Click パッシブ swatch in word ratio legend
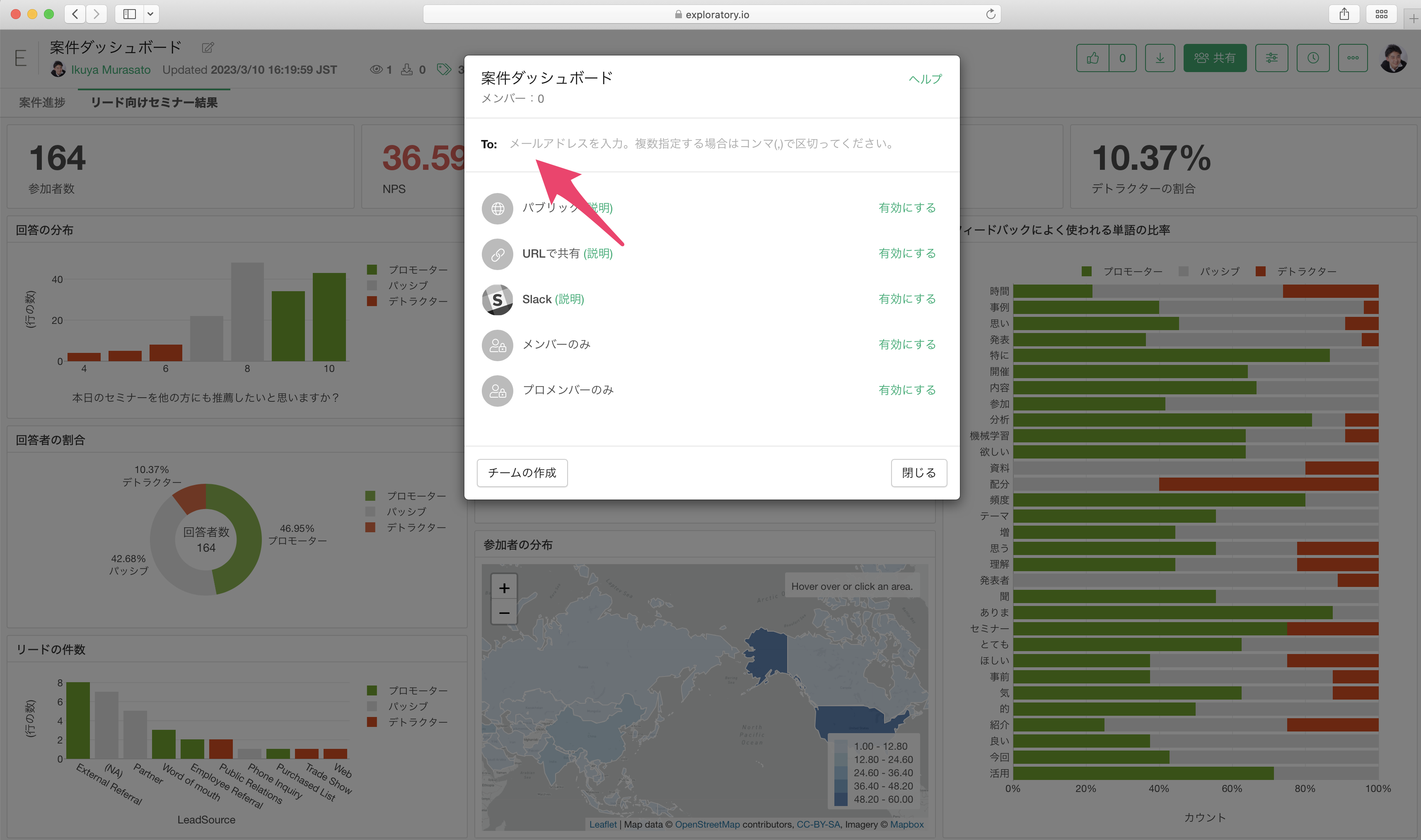This screenshot has height=840, width=1421. (1183, 271)
